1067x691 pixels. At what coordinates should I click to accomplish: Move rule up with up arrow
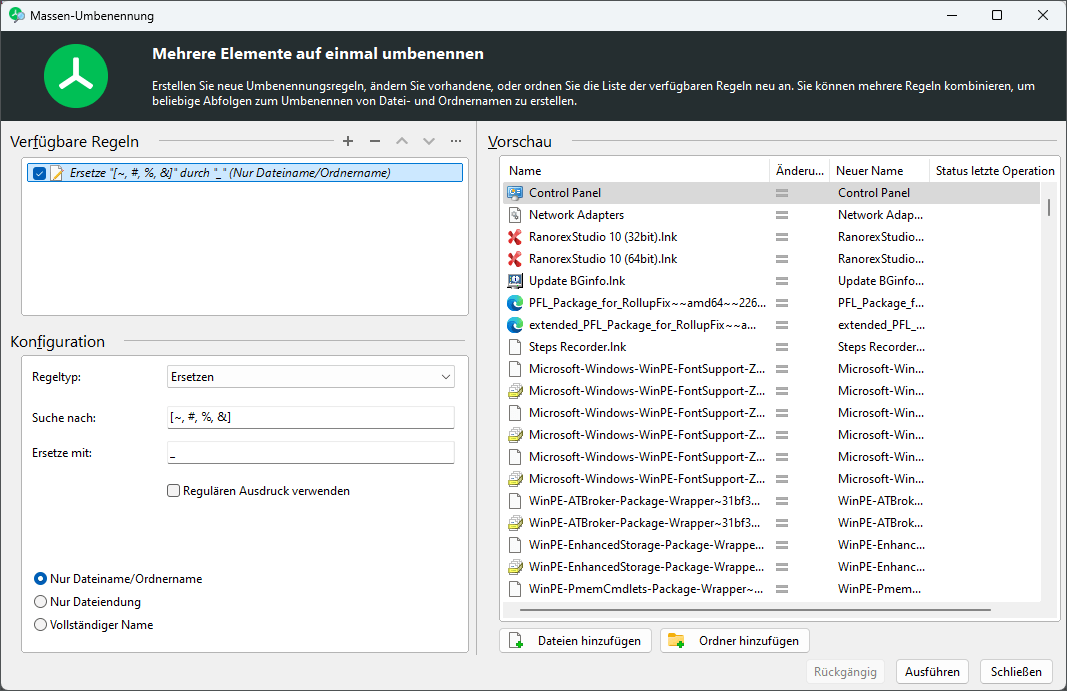402,141
